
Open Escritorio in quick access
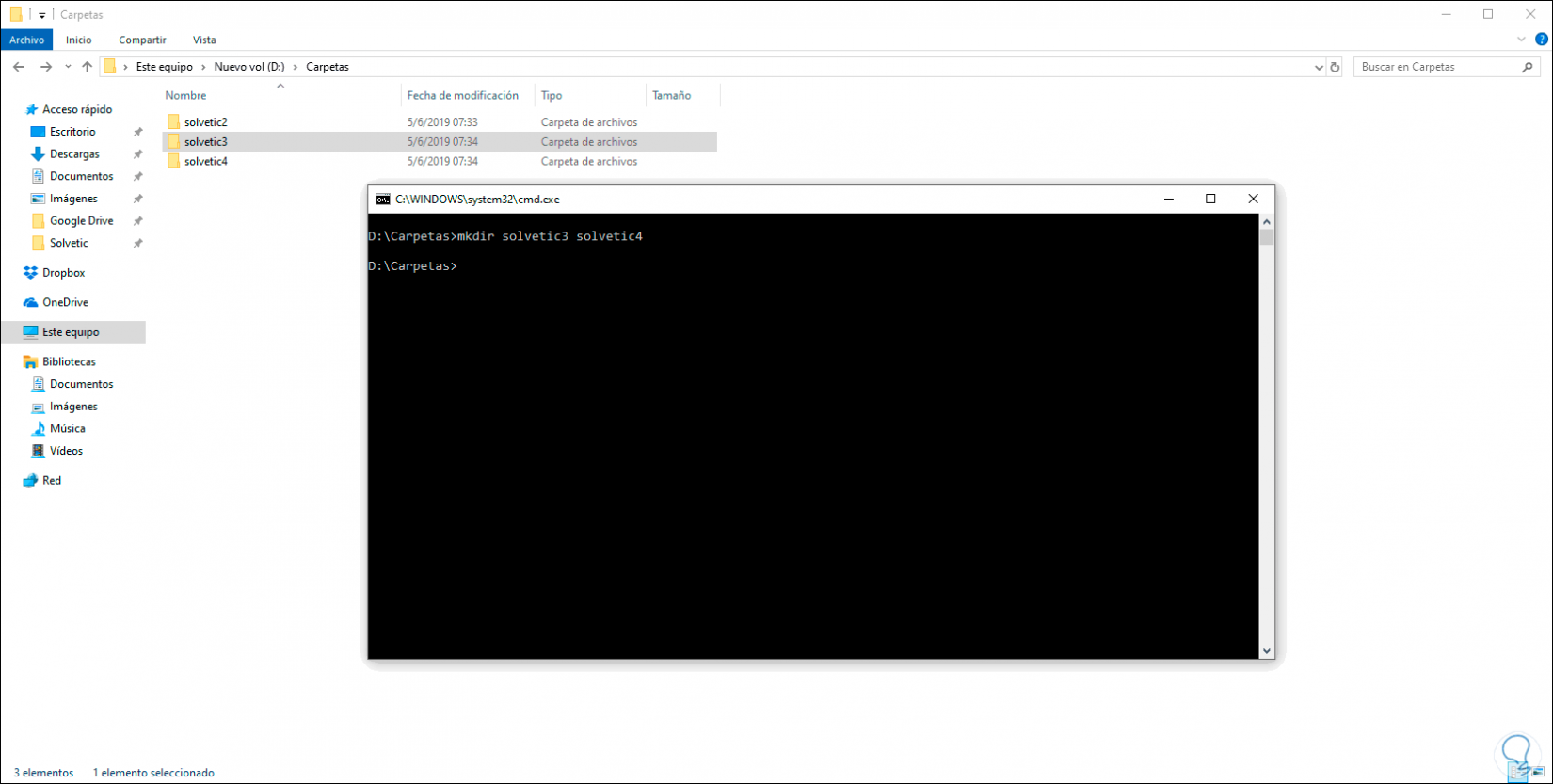[x=72, y=132]
